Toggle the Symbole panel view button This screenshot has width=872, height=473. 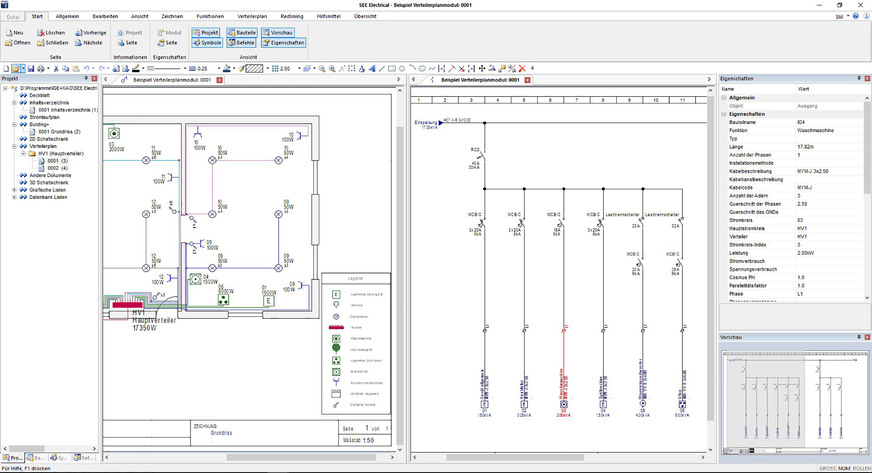click(207, 43)
